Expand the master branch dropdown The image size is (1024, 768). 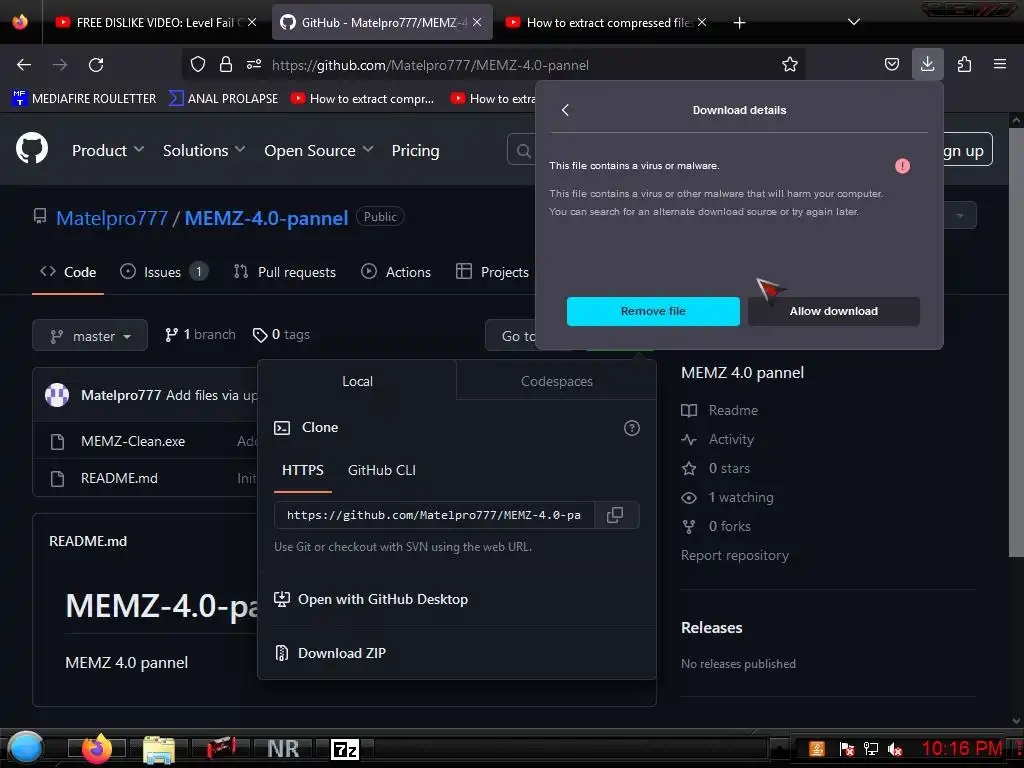(x=90, y=336)
